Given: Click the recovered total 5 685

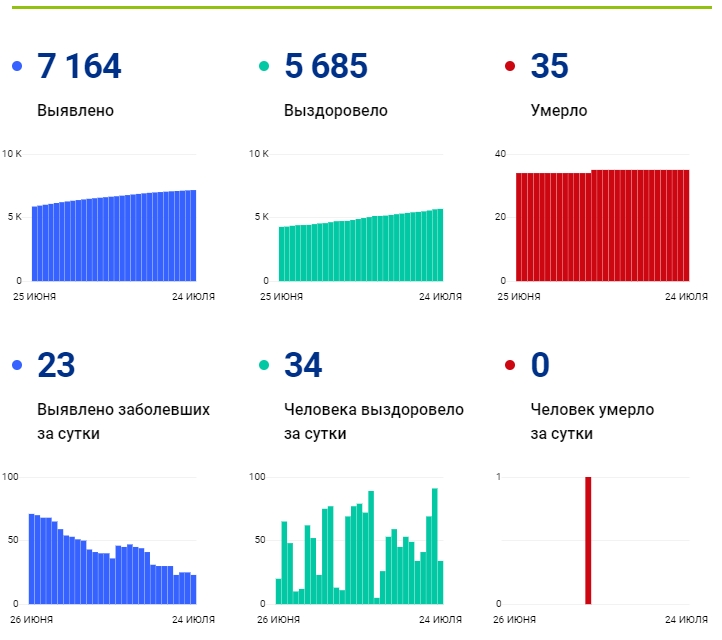Looking at the screenshot, I should point(326,66).
